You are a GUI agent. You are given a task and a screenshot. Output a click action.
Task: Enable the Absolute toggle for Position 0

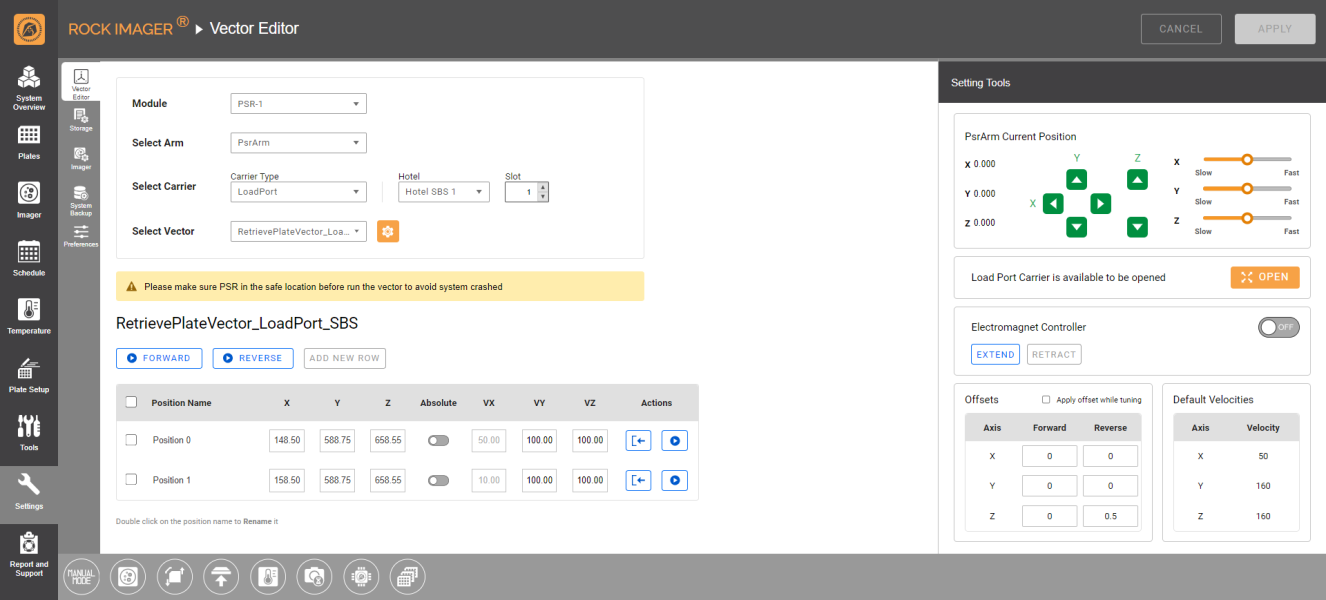(x=438, y=440)
